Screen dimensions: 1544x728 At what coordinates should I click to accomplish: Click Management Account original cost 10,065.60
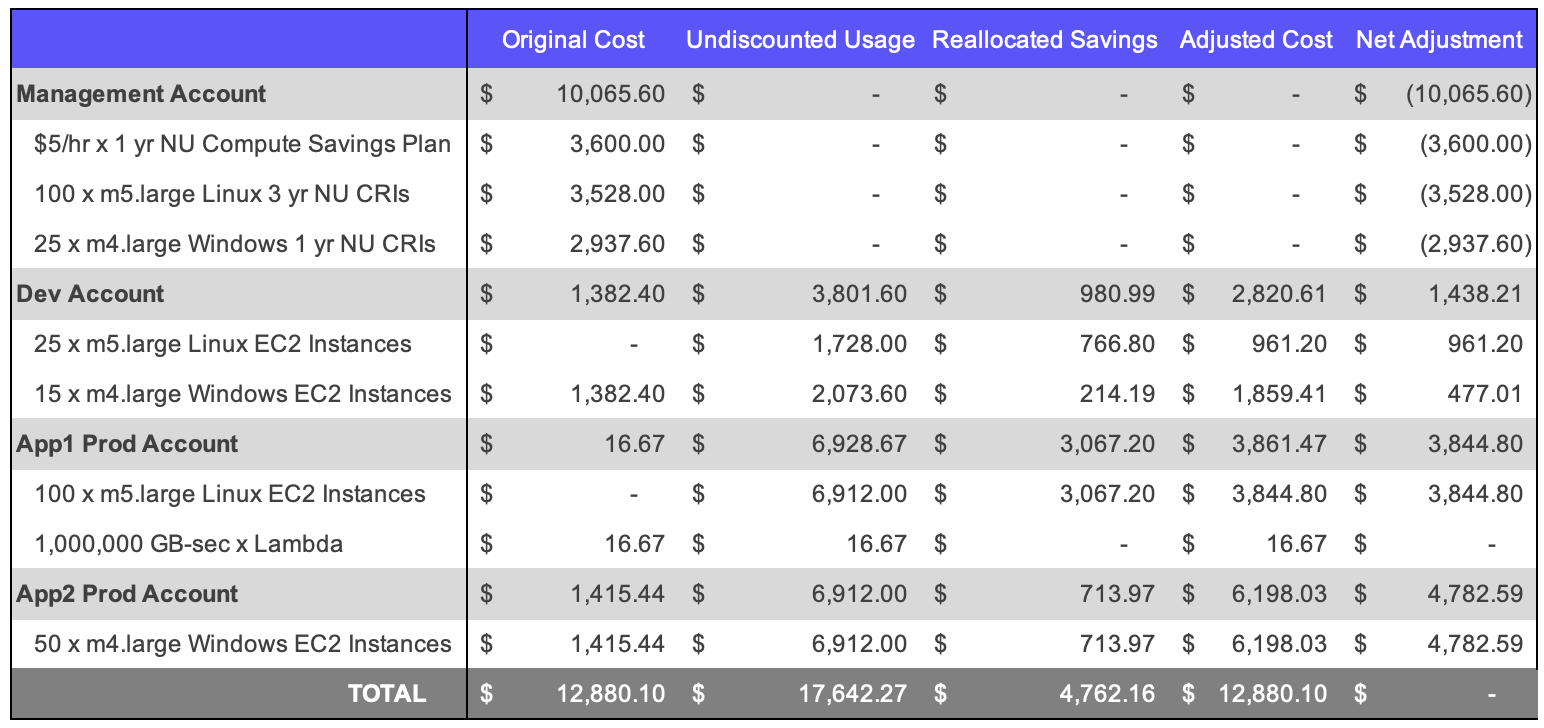click(x=610, y=94)
